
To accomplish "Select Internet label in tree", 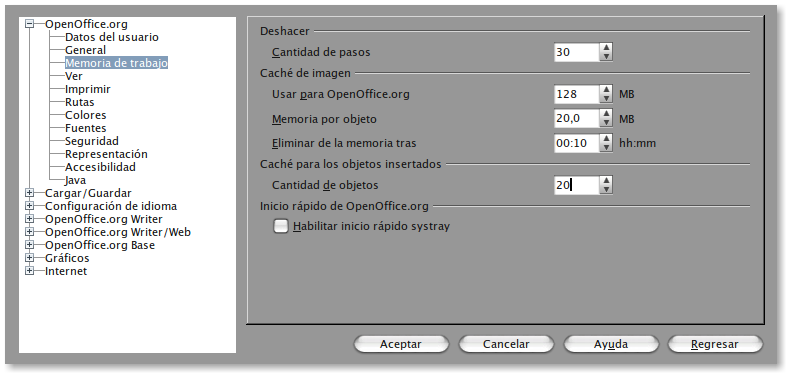I will pyautogui.click(x=66, y=271).
